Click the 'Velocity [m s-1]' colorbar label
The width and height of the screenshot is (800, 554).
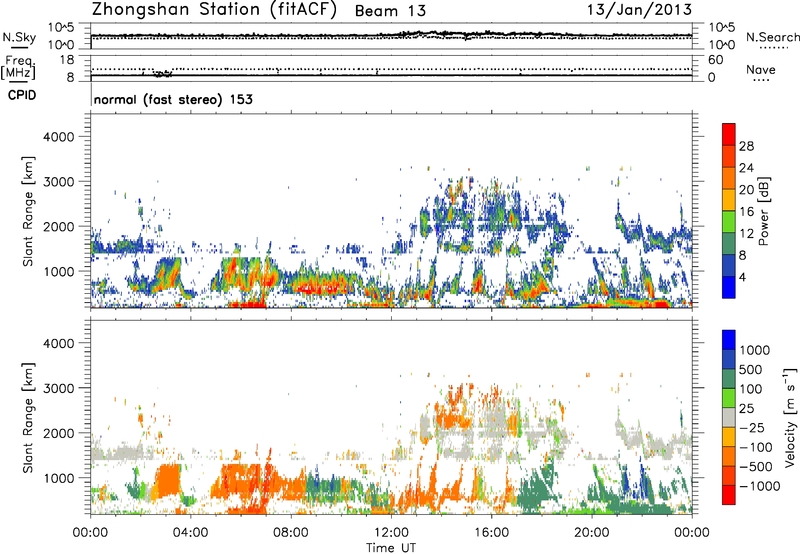(x=790, y=418)
